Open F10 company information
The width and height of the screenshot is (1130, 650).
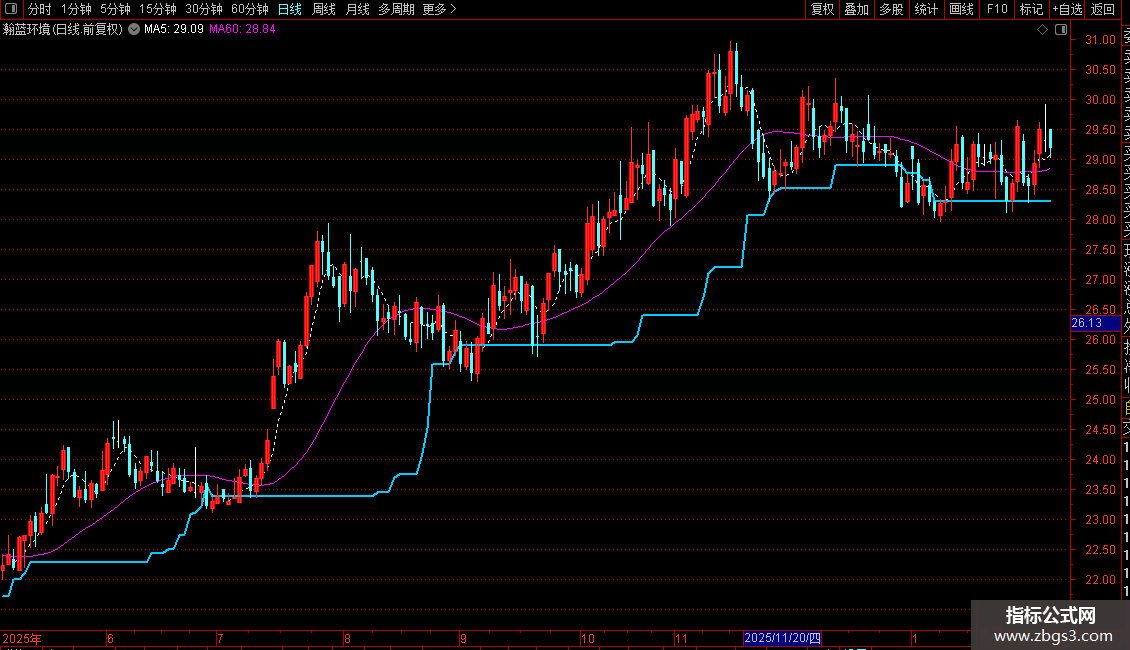tap(997, 9)
